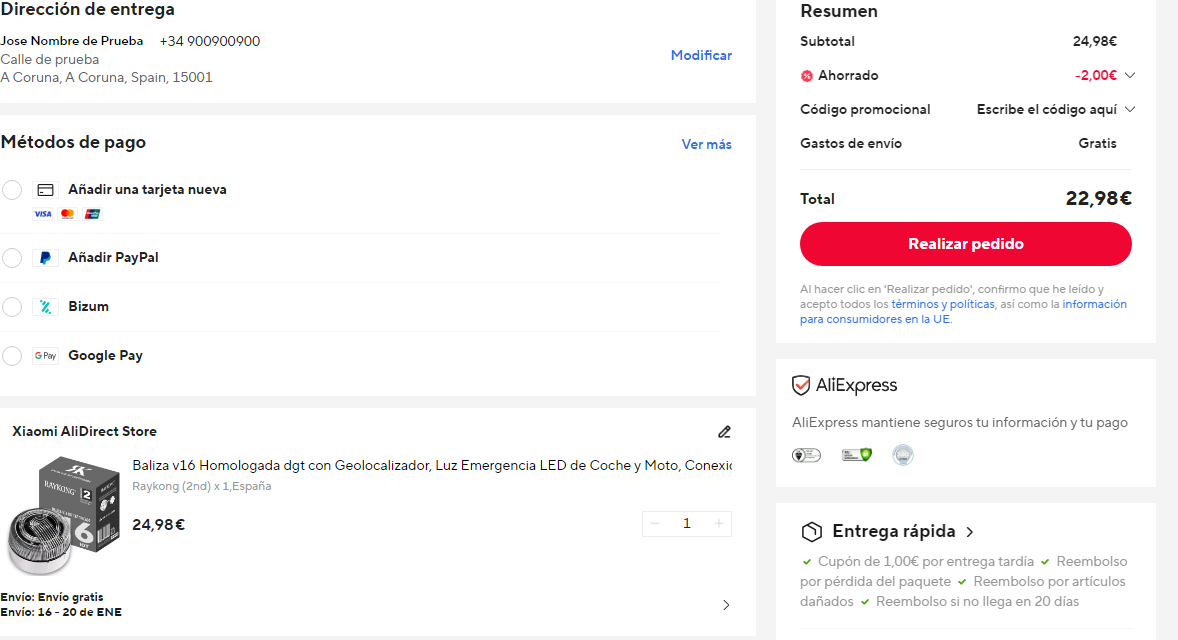Click the PayPal logo icon

[x=45, y=258]
